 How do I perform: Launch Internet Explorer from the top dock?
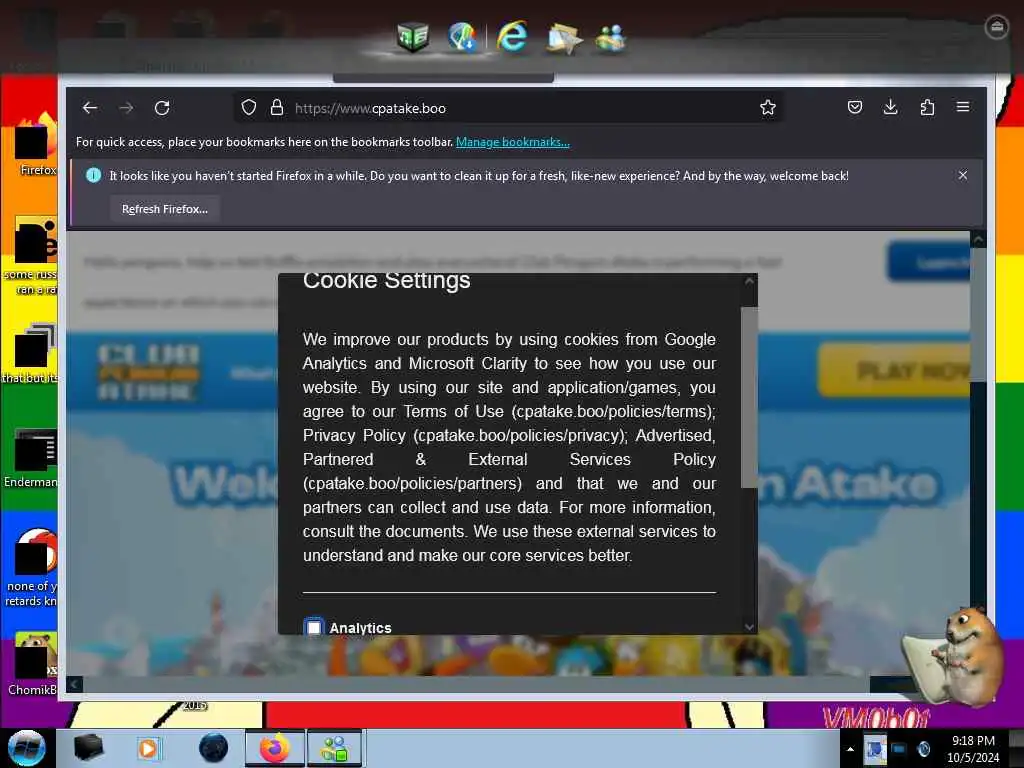pyautogui.click(x=511, y=36)
